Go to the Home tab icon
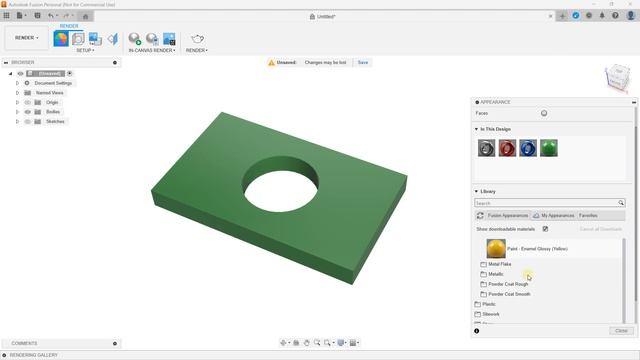This screenshot has width=640, height=360. tap(85, 16)
